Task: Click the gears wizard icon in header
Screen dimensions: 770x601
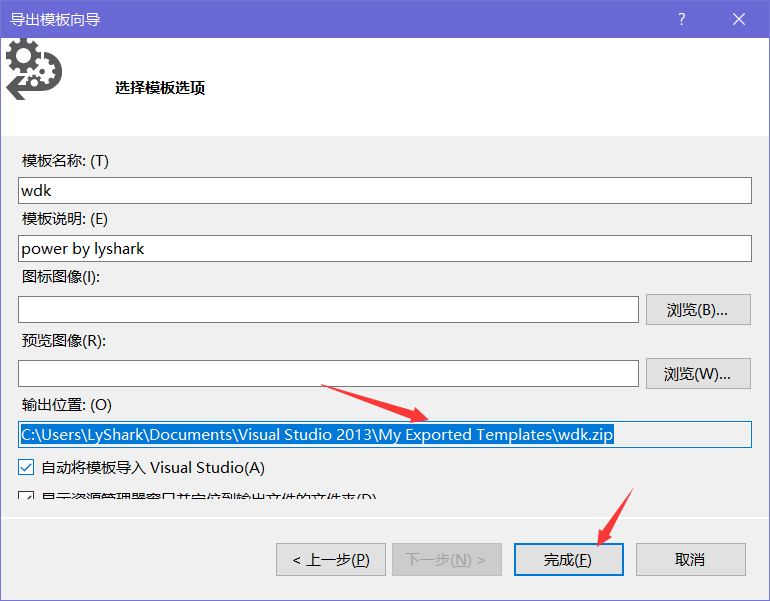Action: (x=33, y=69)
